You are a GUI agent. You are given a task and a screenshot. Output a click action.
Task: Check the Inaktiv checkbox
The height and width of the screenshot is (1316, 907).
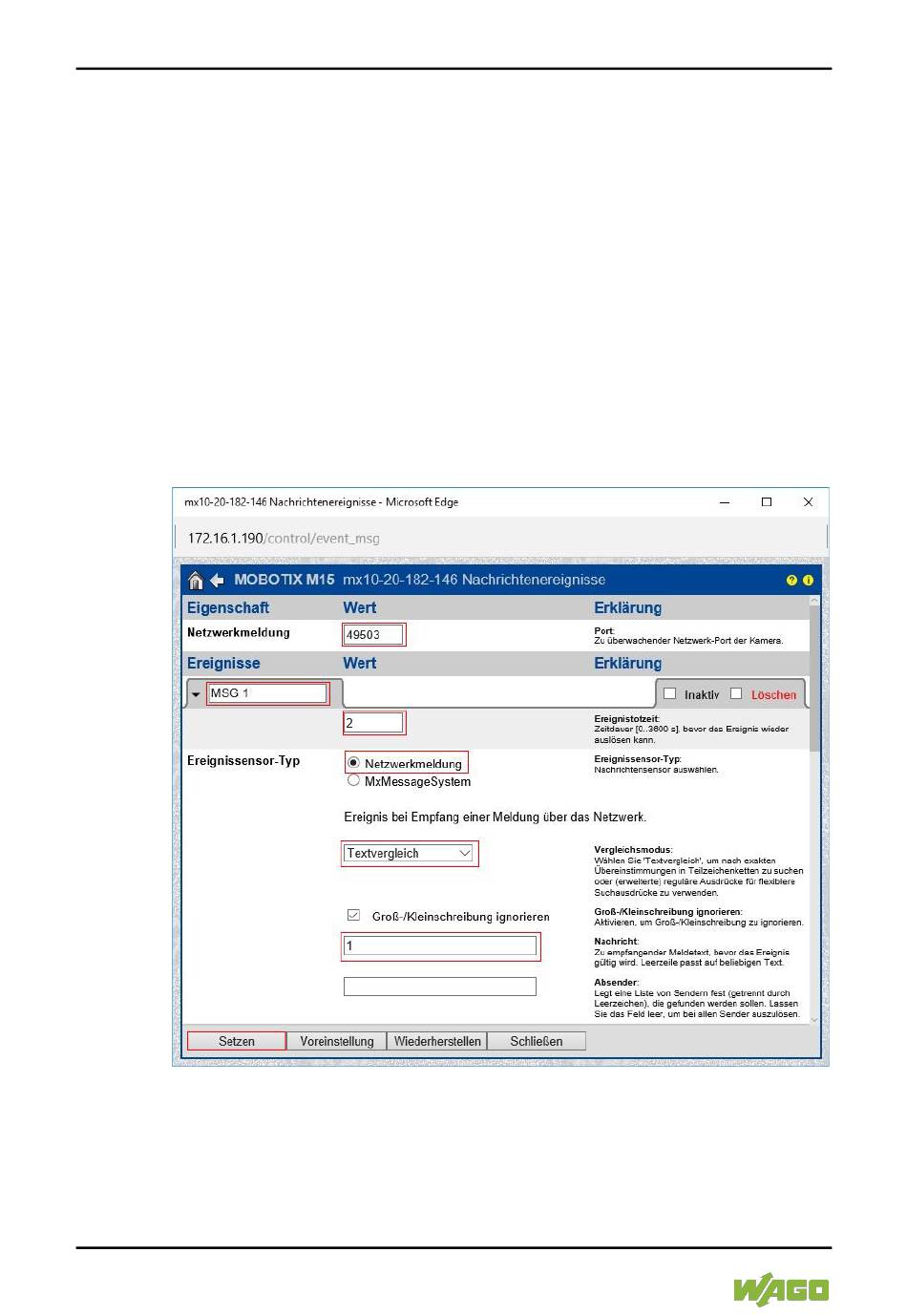click(669, 693)
